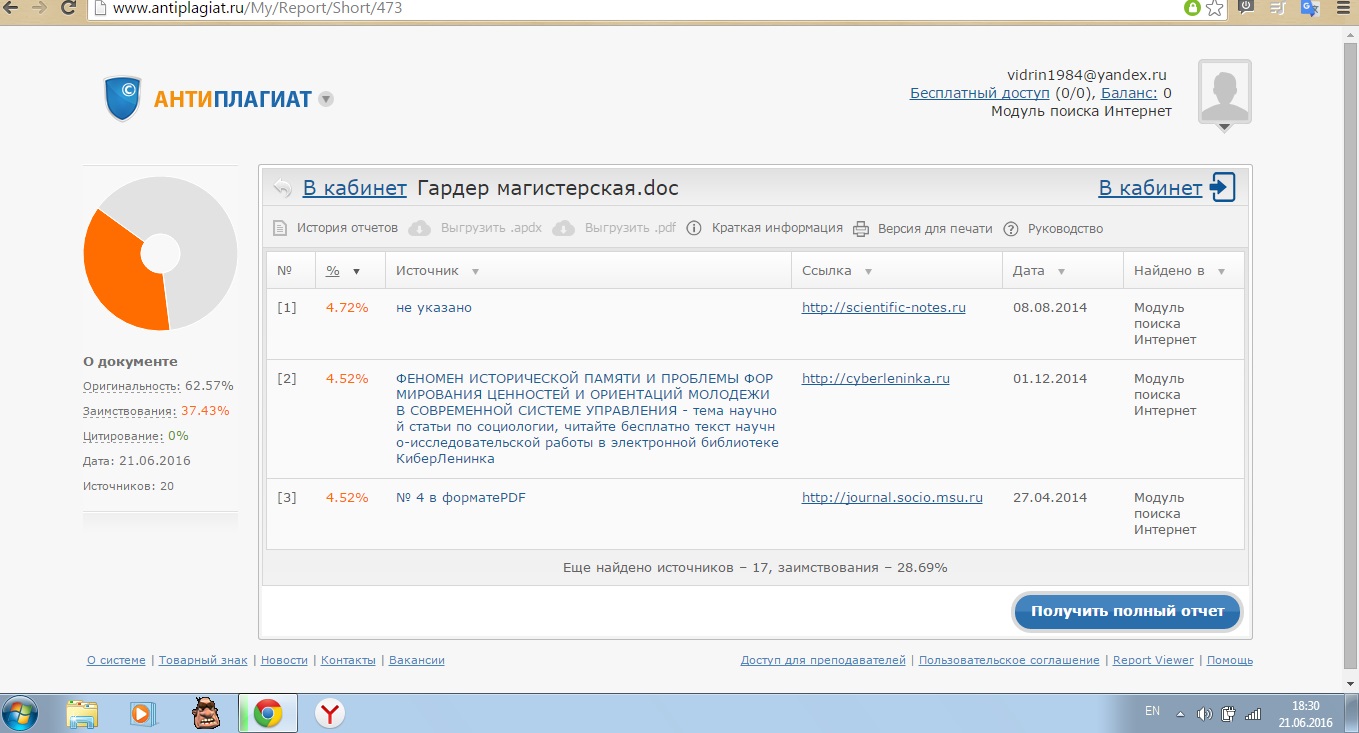Open Версия для печати print version
This screenshot has height=733, width=1359.
[x=934, y=228]
